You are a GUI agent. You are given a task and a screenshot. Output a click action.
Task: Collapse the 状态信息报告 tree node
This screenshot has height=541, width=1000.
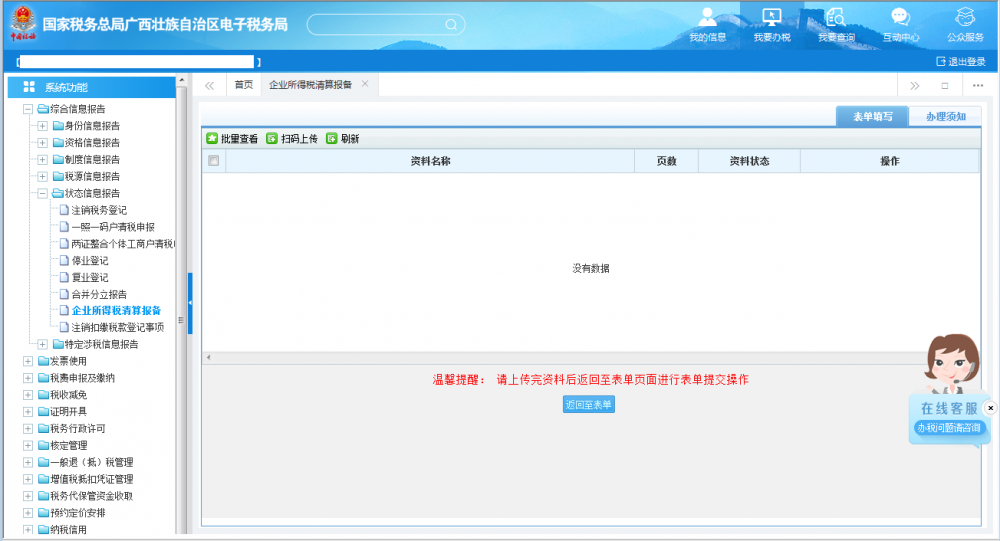(x=43, y=193)
